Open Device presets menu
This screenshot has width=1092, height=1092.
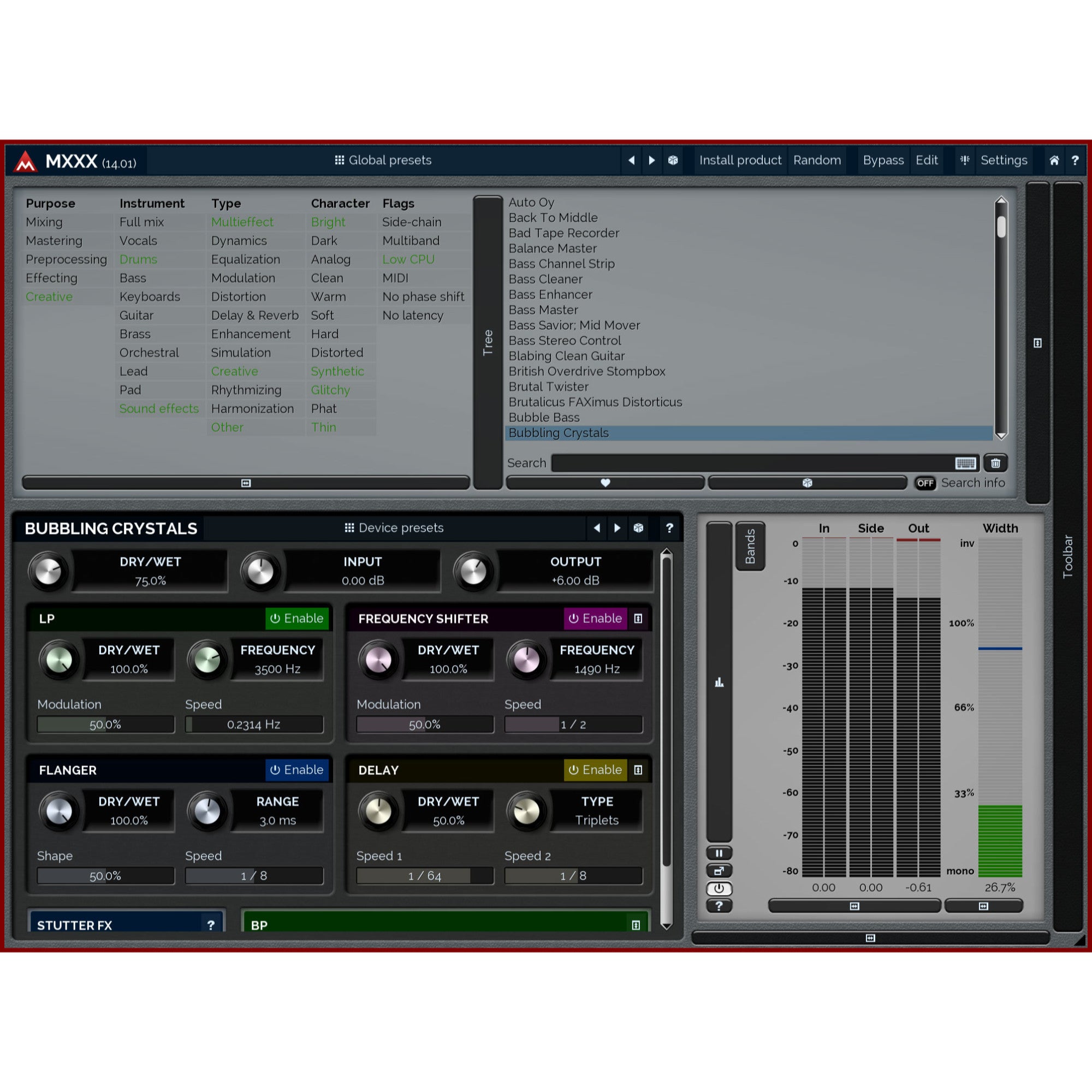[394, 528]
